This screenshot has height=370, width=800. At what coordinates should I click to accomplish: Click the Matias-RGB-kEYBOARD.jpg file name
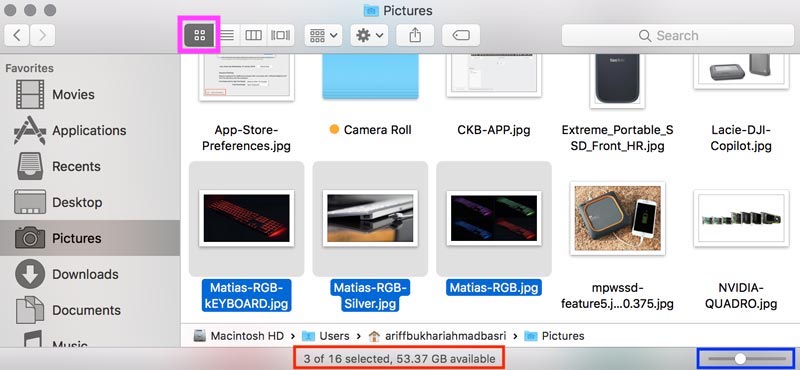(246, 295)
